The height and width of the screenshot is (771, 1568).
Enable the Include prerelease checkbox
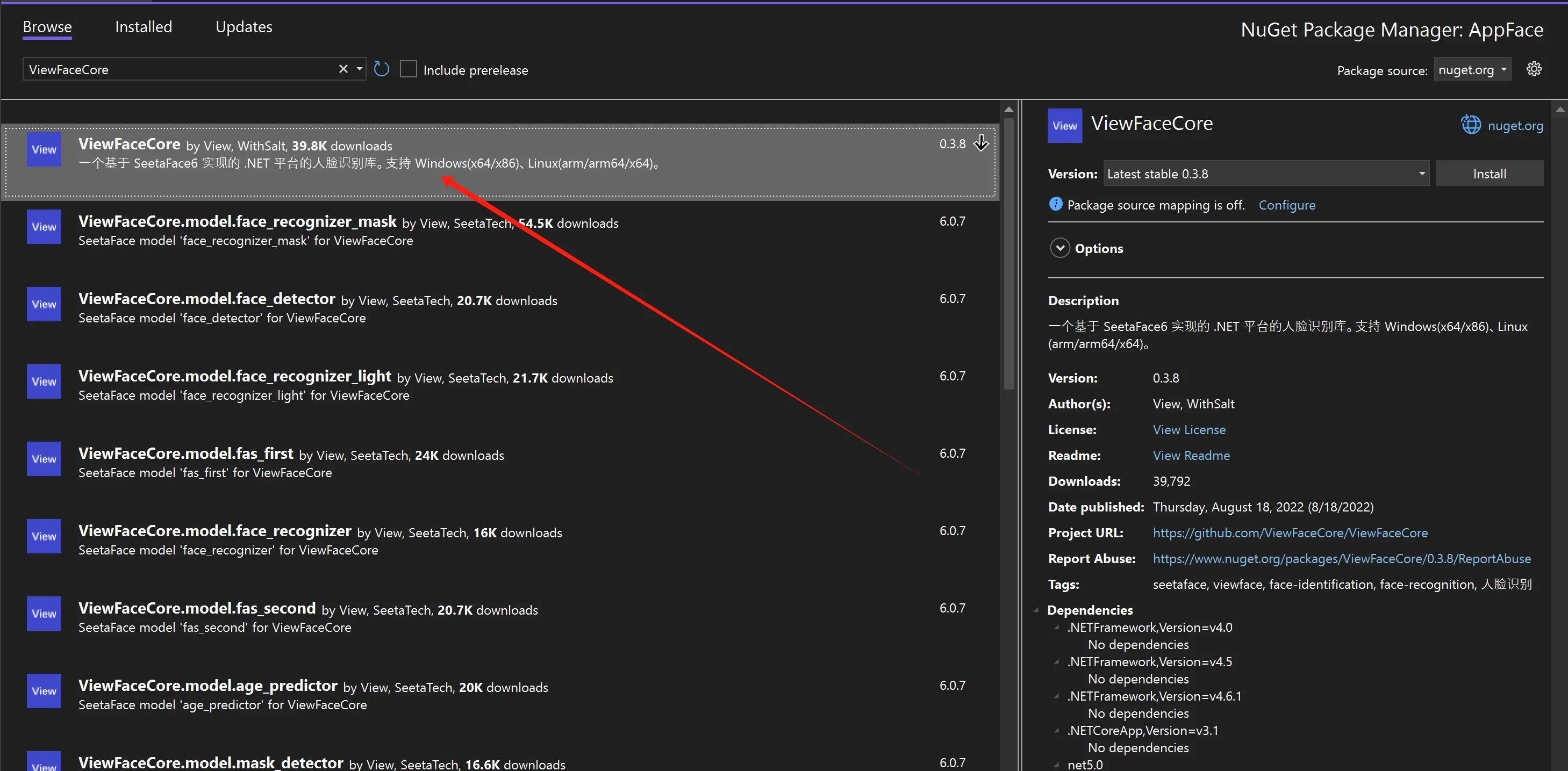[409, 69]
